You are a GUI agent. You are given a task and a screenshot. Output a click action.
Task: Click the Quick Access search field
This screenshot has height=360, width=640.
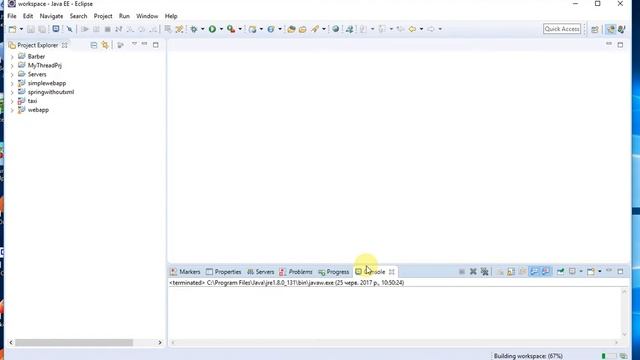point(562,29)
